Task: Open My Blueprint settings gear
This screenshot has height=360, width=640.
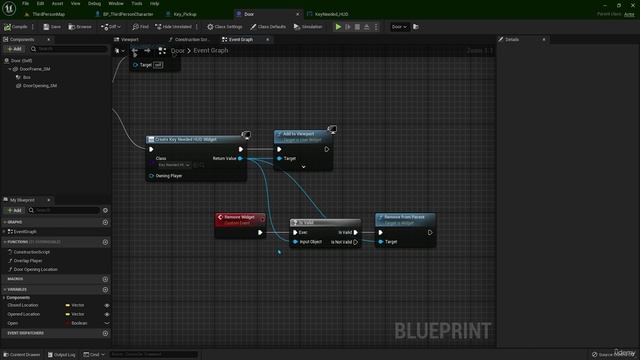Action: [105, 211]
